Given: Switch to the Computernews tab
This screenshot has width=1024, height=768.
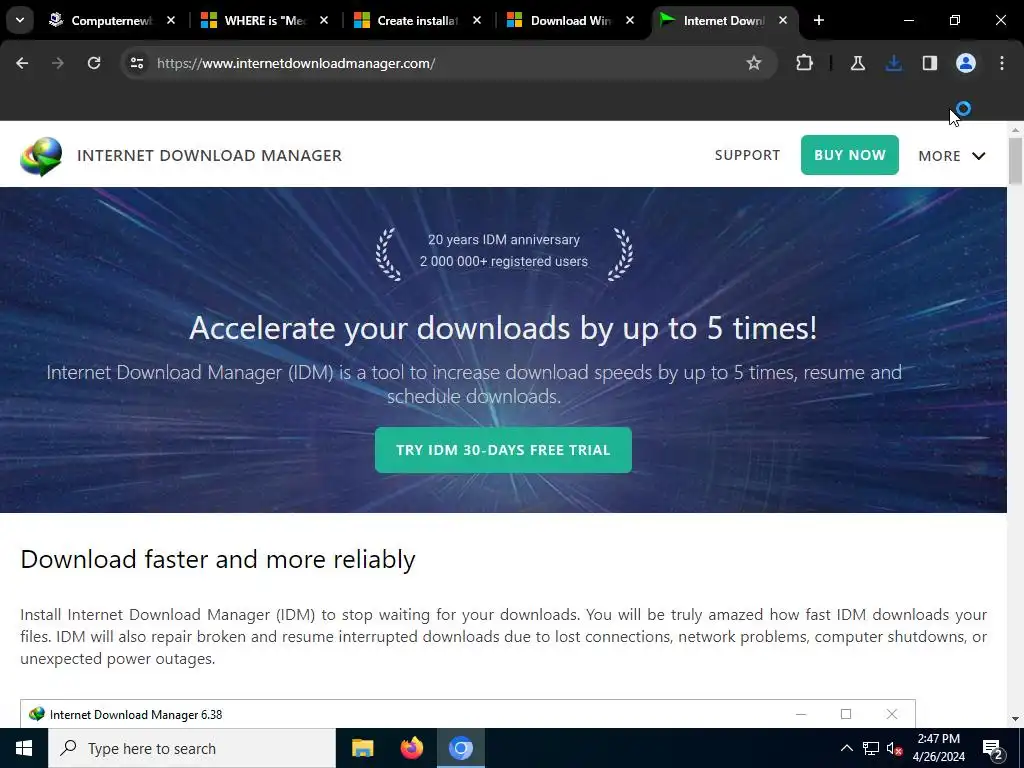Looking at the screenshot, I should point(111,20).
